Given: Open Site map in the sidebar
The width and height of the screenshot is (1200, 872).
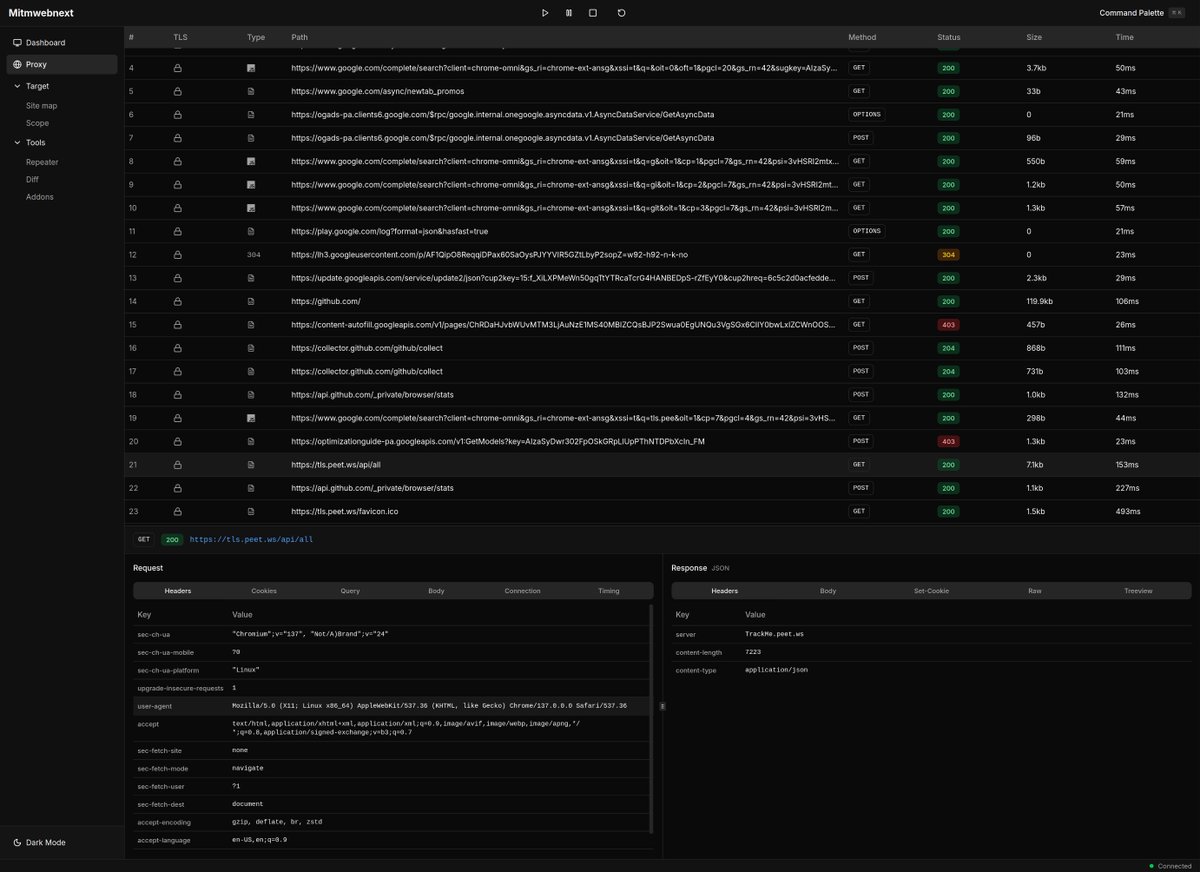Looking at the screenshot, I should pos(41,105).
